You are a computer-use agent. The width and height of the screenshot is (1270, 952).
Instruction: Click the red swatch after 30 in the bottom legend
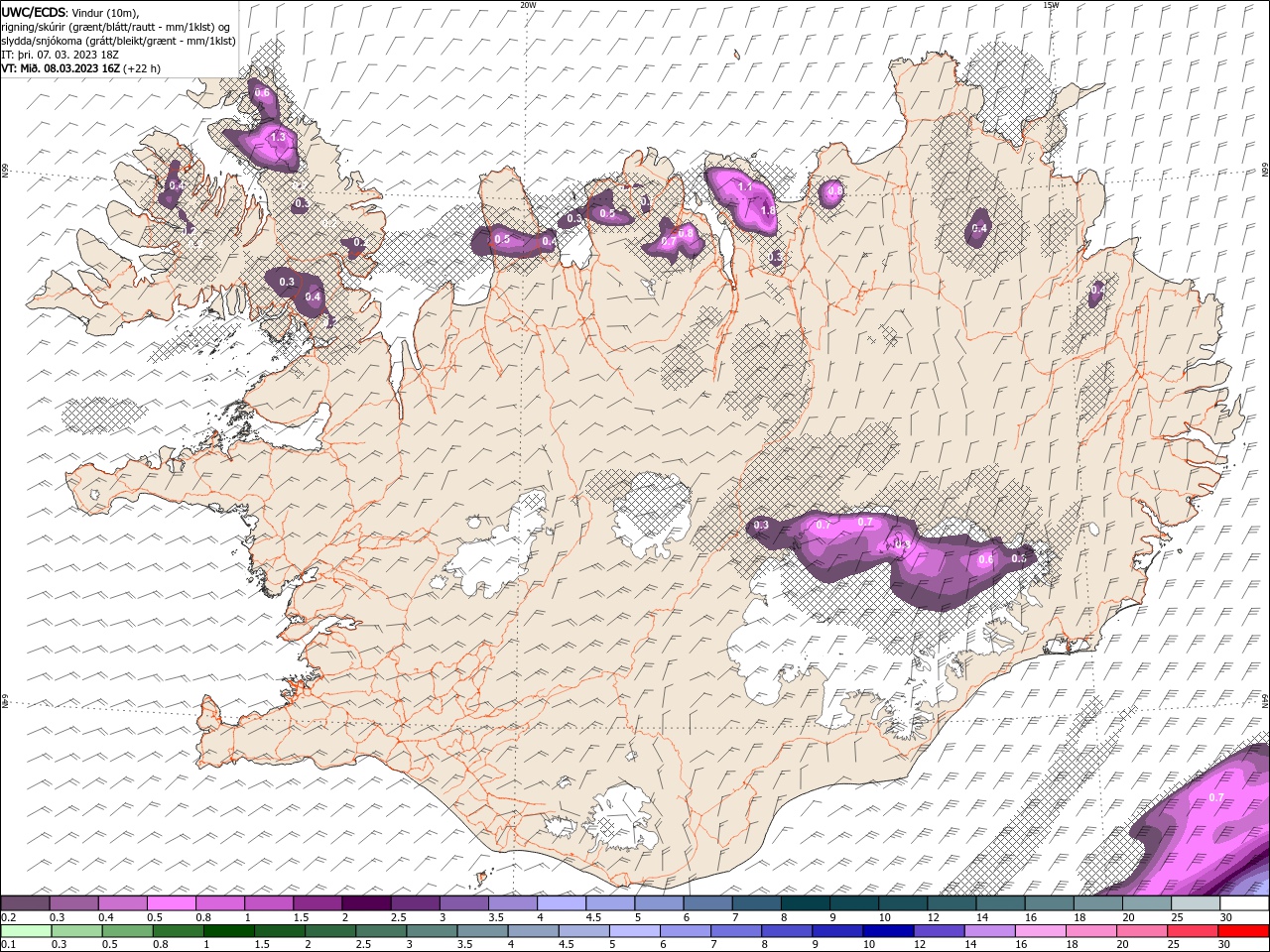1241,931
